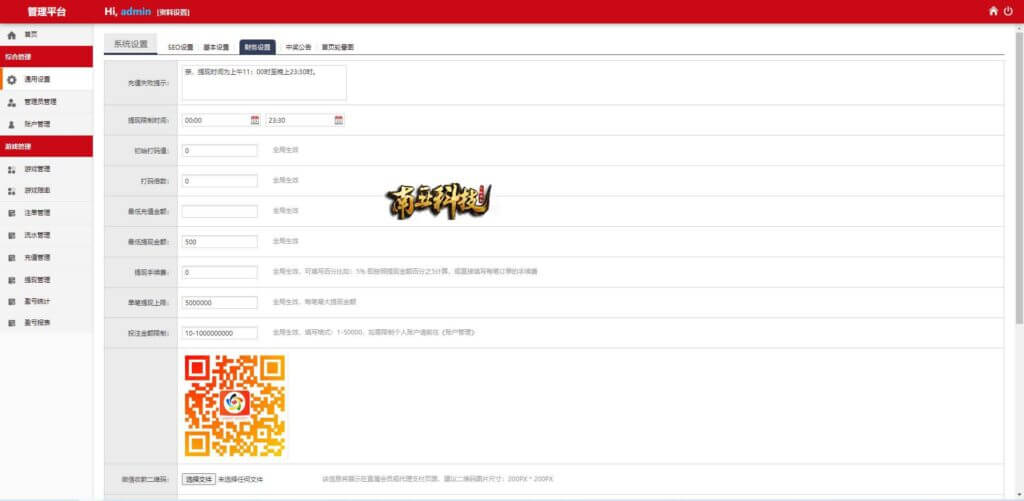
Task: Open 首页 via its house icon in sidebar
Action: [x=11, y=35]
